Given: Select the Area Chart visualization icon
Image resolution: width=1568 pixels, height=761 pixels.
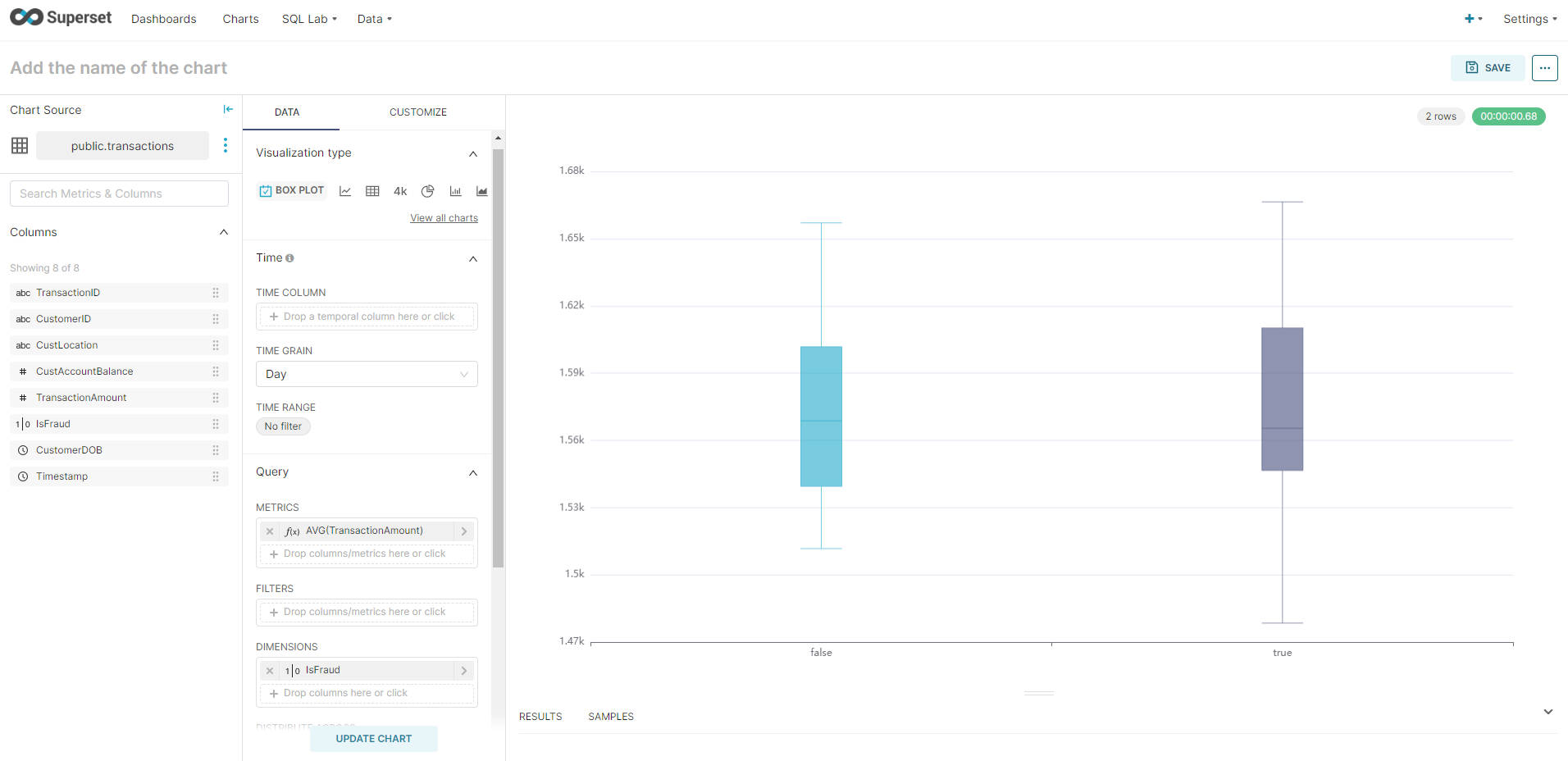Looking at the screenshot, I should point(481,190).
